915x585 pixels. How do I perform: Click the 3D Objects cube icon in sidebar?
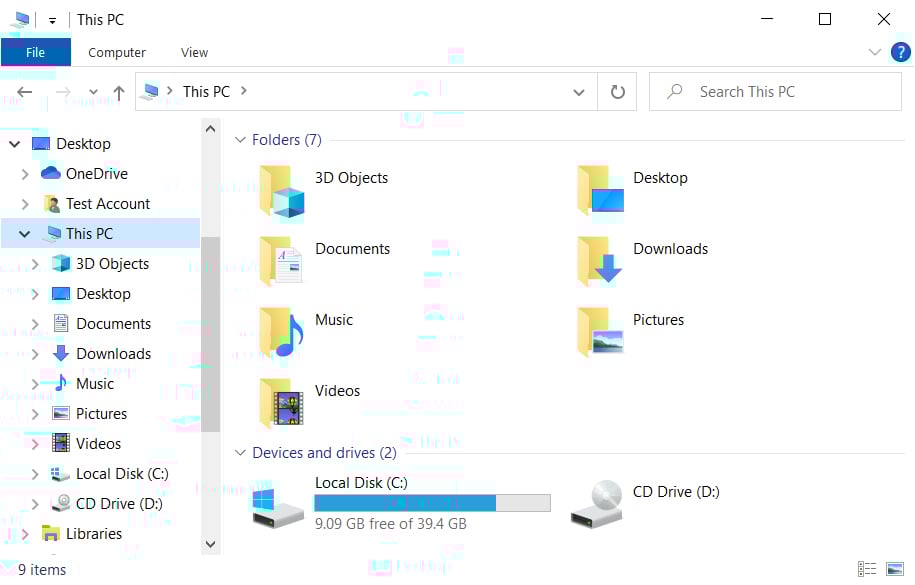(x=61, y=264)
